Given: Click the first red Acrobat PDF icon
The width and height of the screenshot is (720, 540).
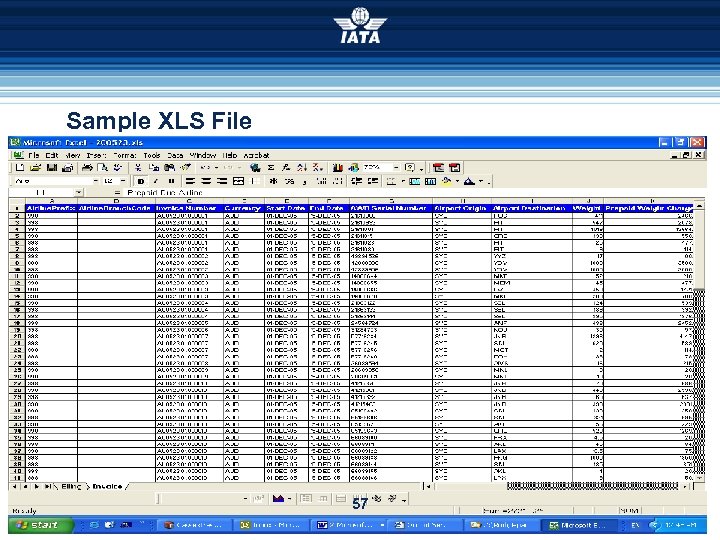Looking at the screenshot, I should coord(439,168).
